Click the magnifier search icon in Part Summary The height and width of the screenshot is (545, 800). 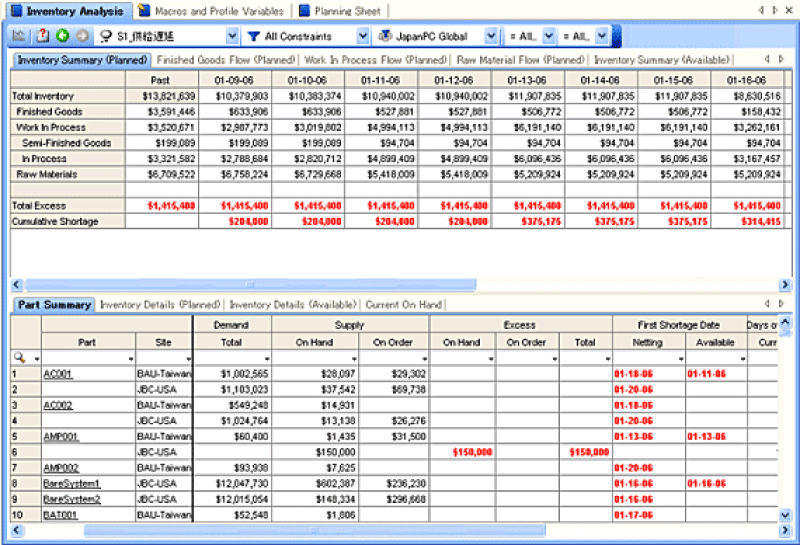19,358
